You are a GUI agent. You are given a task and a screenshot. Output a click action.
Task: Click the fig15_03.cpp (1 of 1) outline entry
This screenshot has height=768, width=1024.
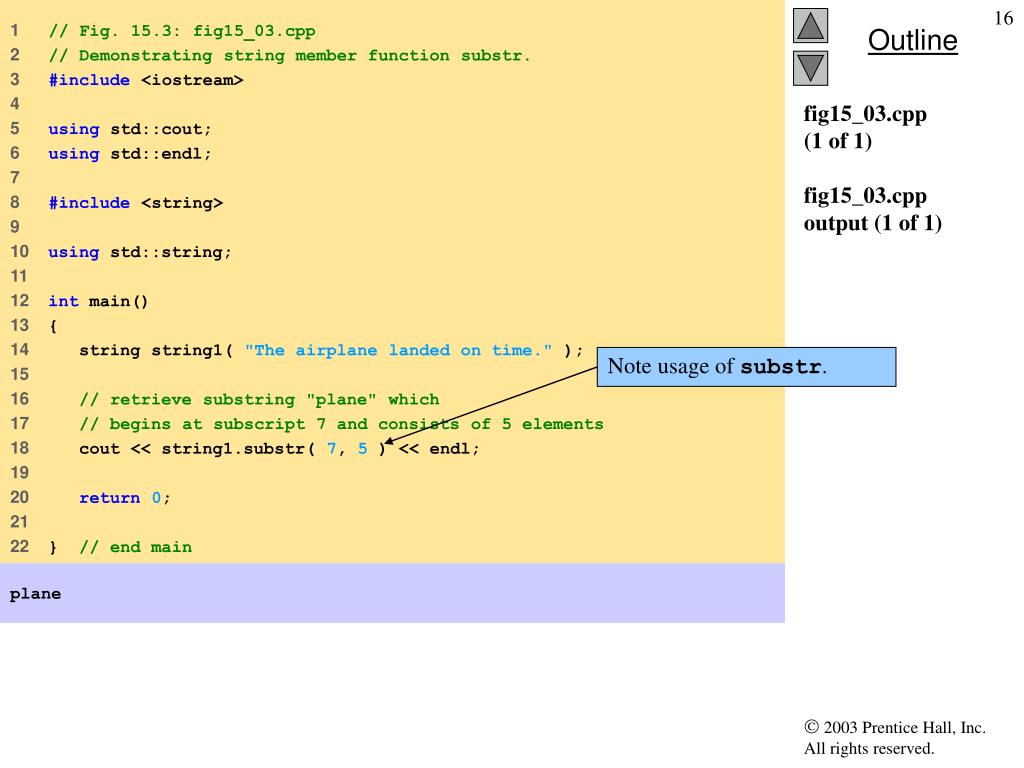pos(865,128)
